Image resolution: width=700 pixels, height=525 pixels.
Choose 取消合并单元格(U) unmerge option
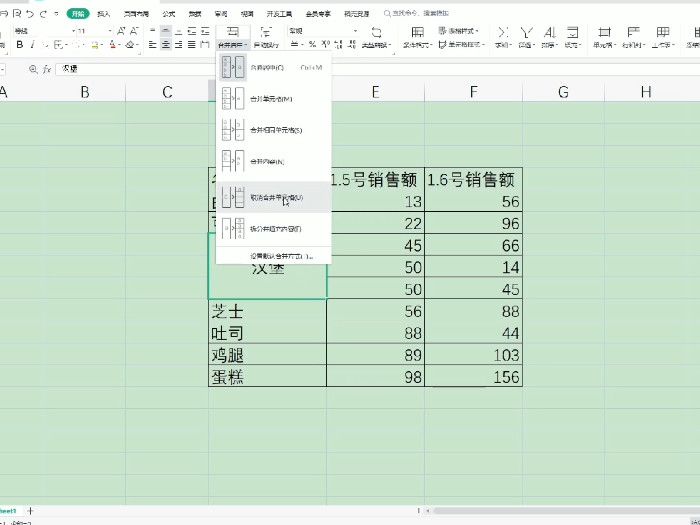click(273, 197)
